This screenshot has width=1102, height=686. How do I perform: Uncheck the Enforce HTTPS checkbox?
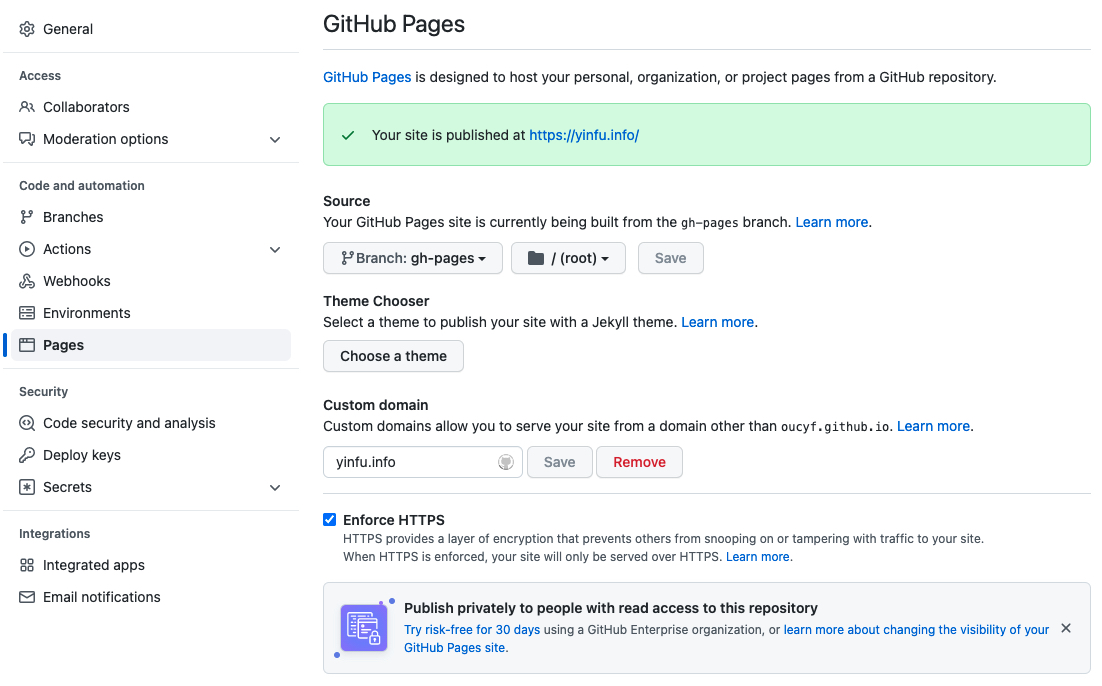click(x=330, y=519)
